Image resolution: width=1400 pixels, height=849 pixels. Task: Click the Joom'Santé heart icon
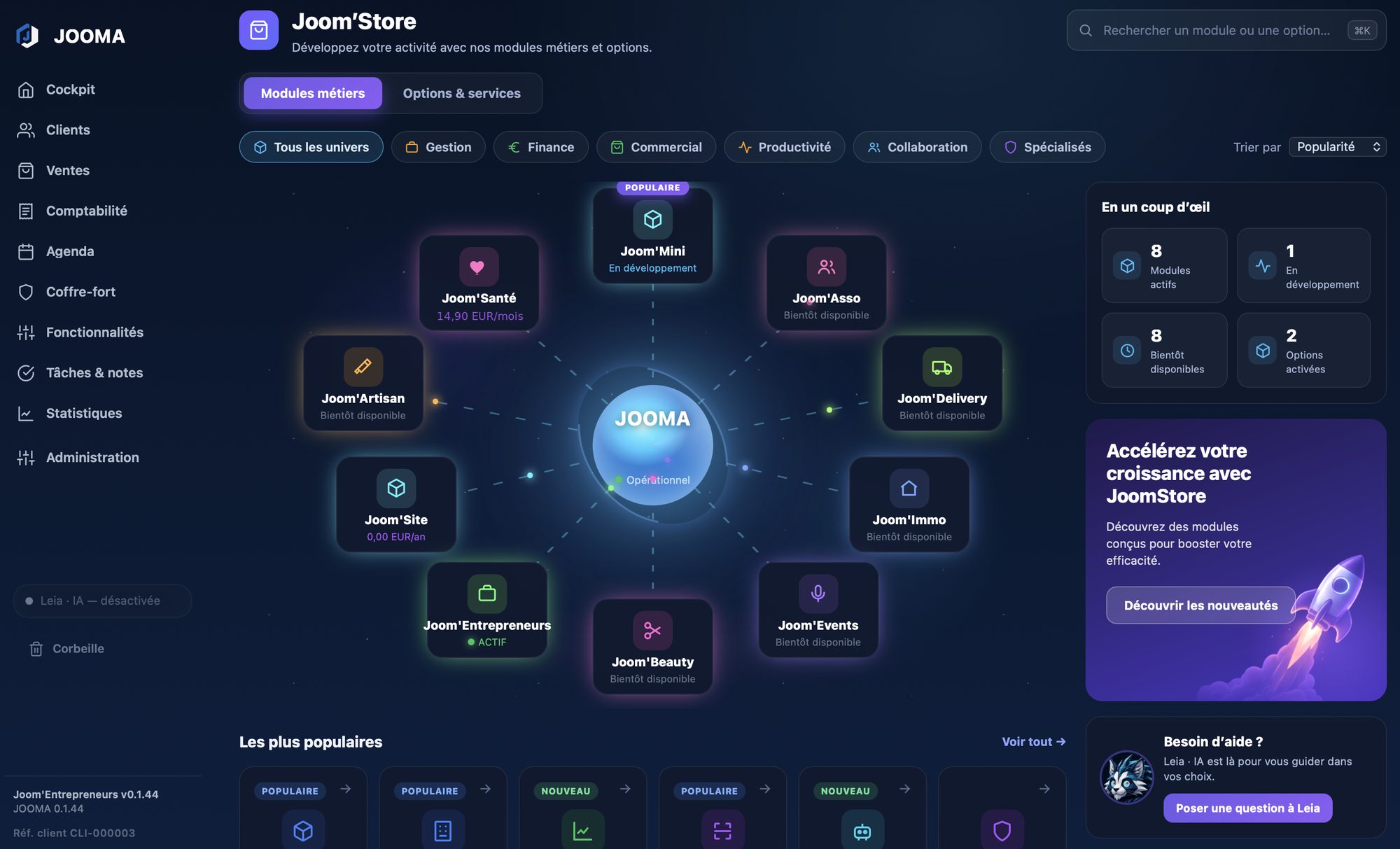click(x=479, y=267)
